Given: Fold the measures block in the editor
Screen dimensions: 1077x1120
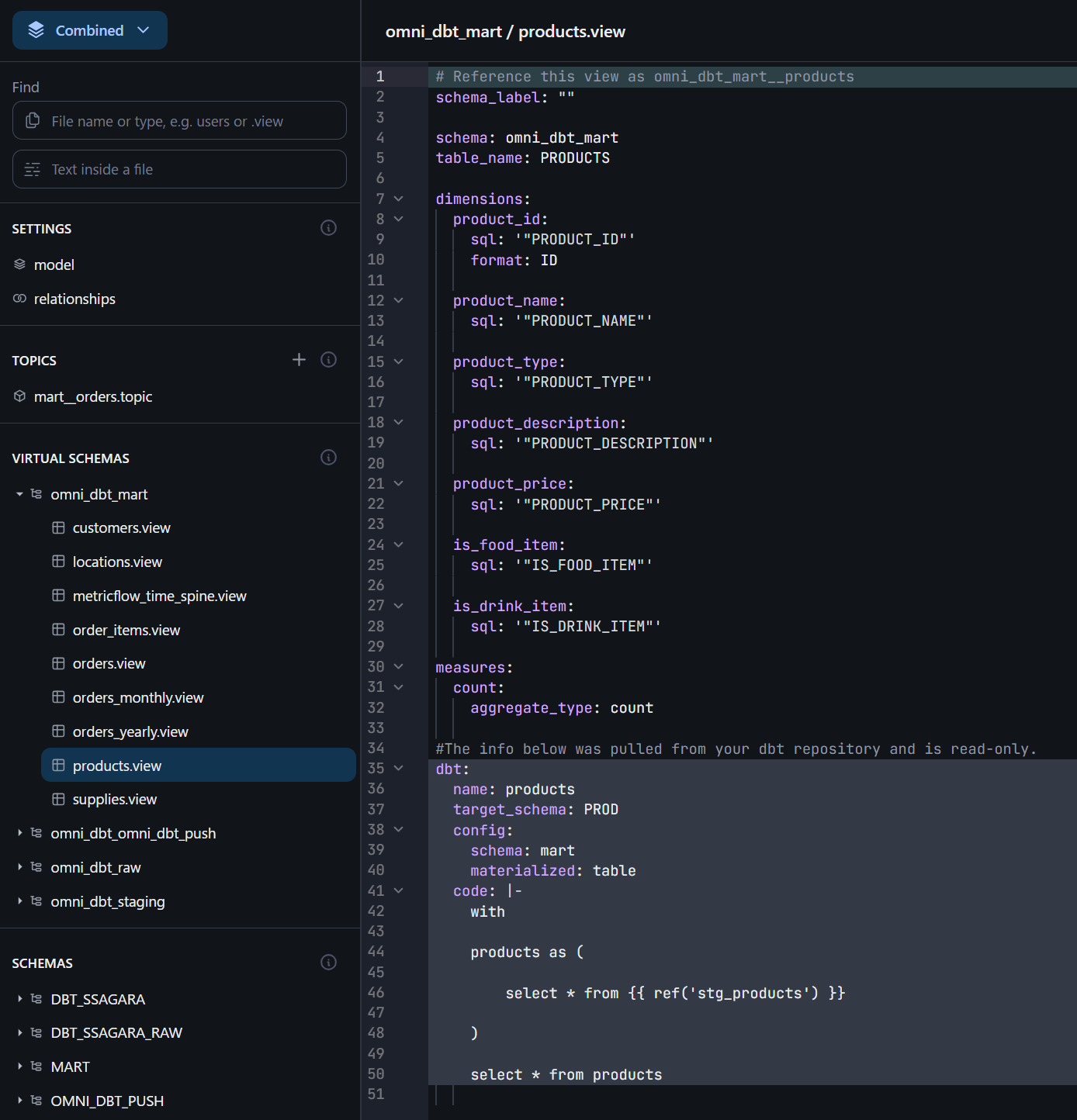Looking at the screenshot, I should (399, 667).
